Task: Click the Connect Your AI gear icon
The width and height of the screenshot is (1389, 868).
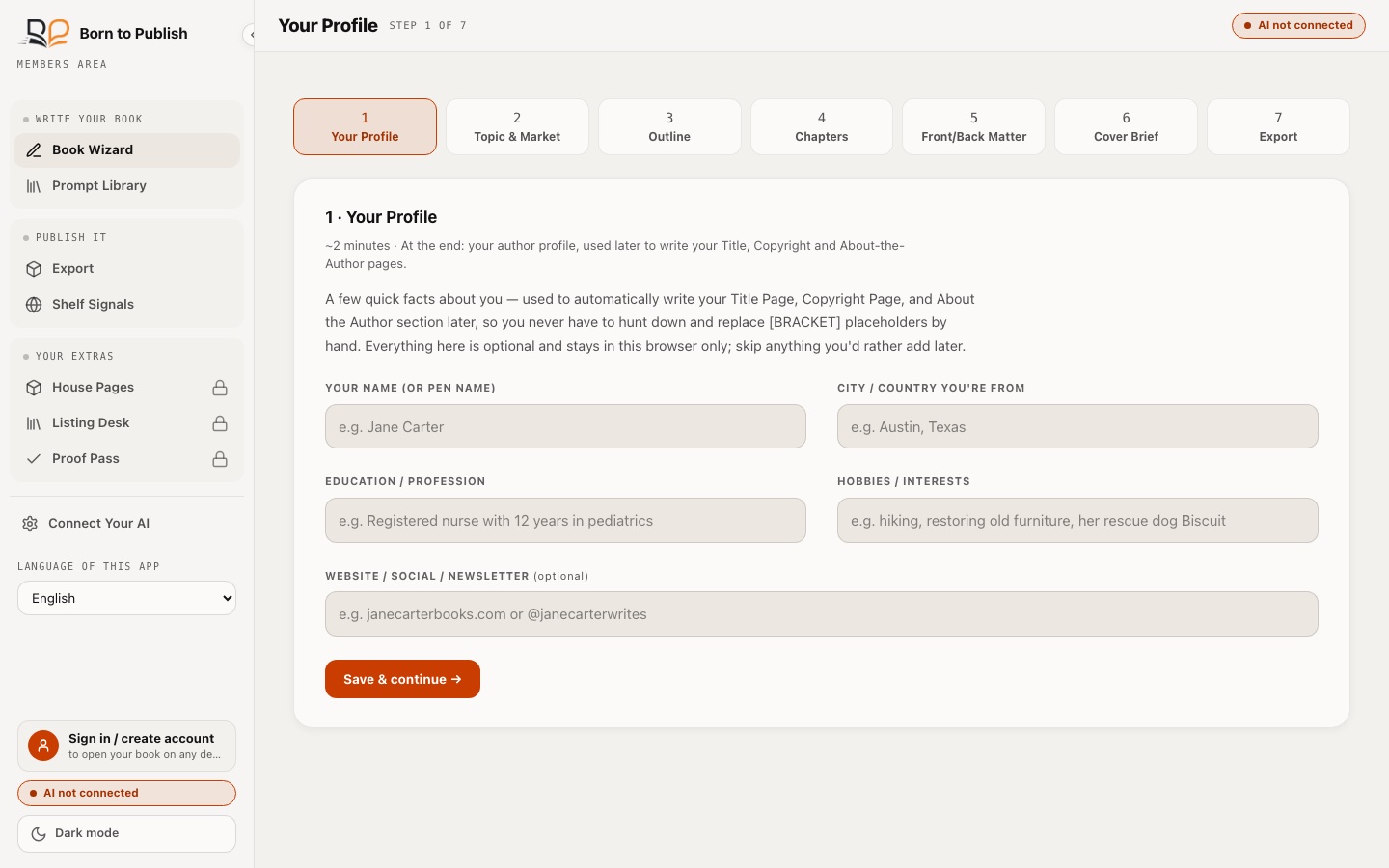Action: click(30, 524)
